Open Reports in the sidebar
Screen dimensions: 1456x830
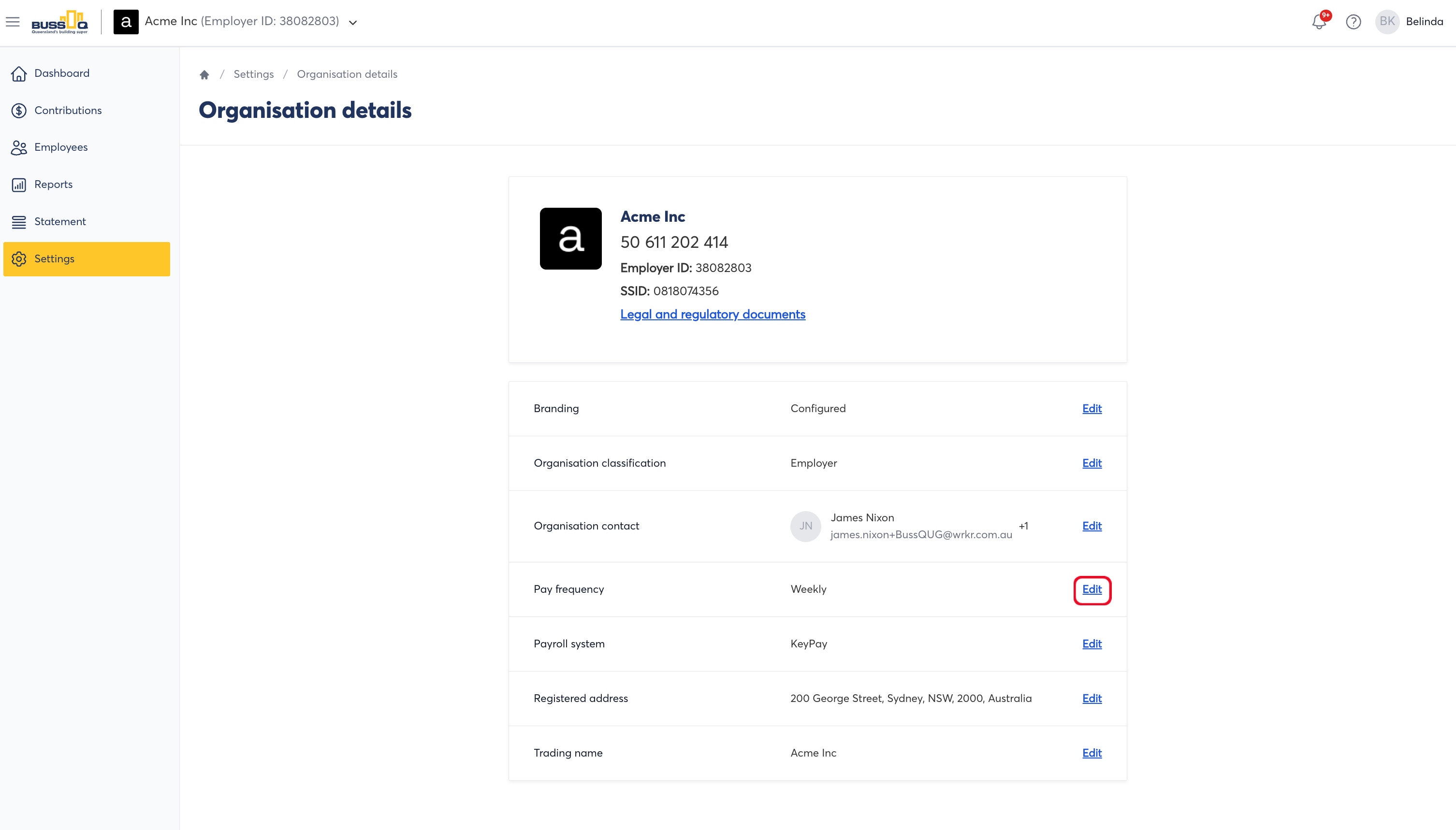click(x=87, y=185)
